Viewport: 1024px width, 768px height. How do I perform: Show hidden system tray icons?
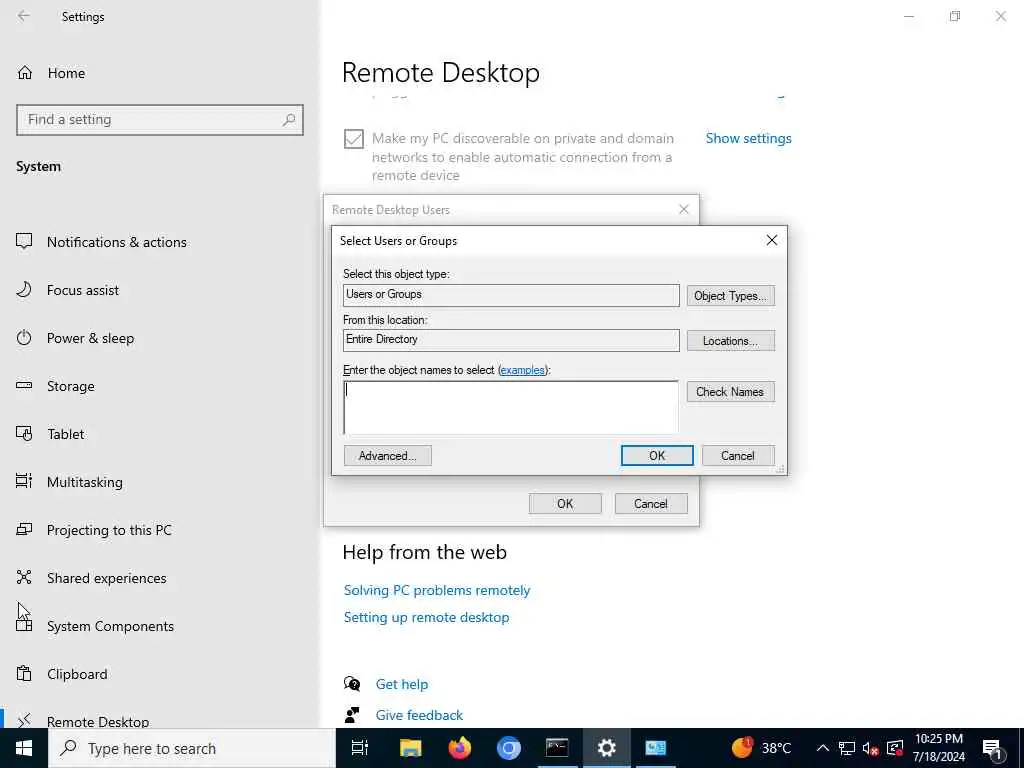tap(822, 748)
